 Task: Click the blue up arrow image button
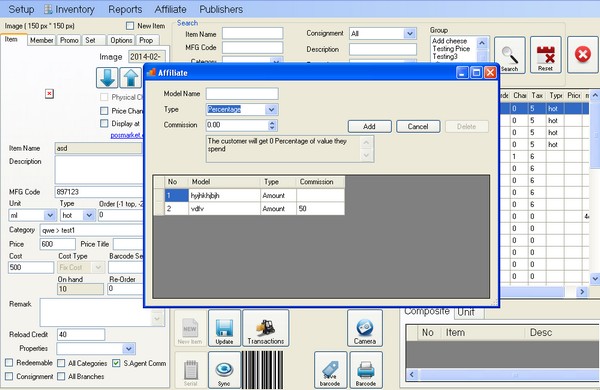(x=130, y=78)
